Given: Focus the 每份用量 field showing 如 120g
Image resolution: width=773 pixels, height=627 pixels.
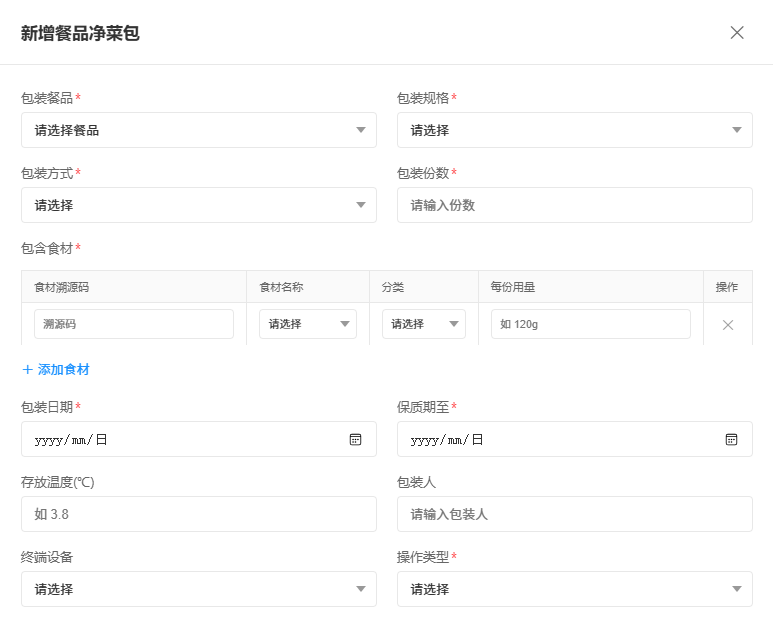Looking at the screenshot, I should tap(591, 324).
